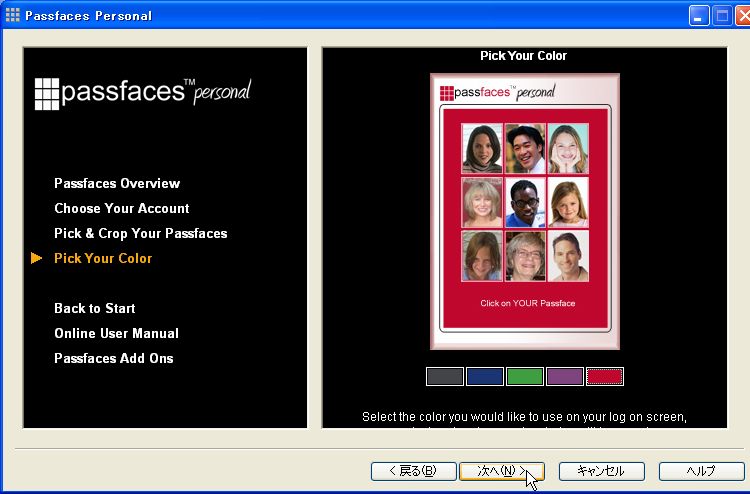Open Passfaces Overview in sidebar

pos(117,184)
